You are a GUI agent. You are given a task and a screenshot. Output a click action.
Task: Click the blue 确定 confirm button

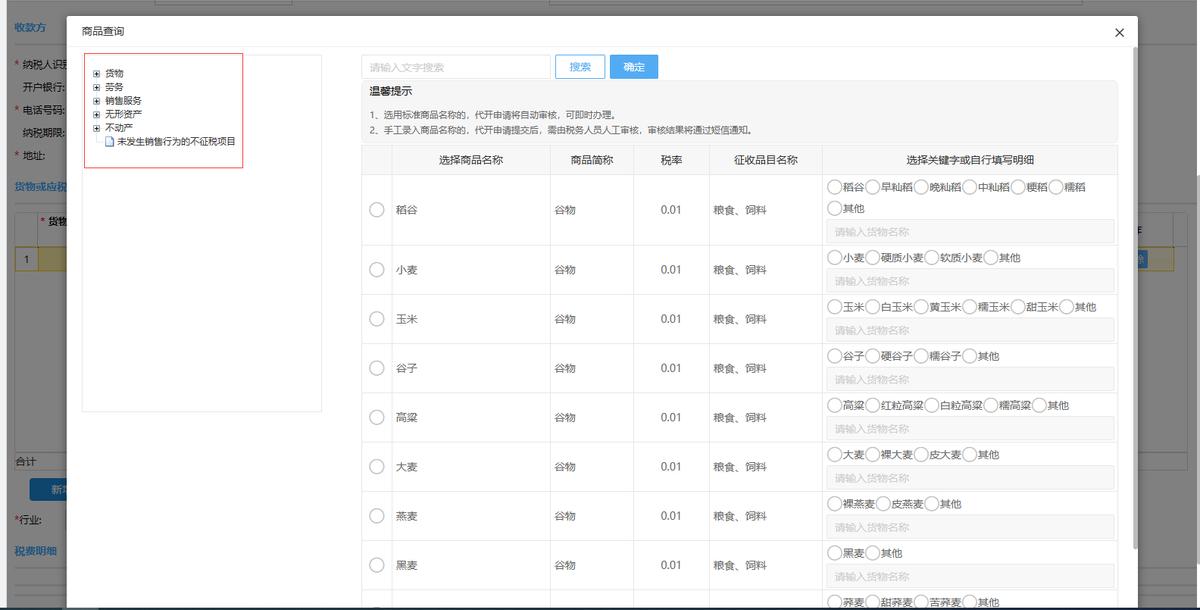click(632, 66)
